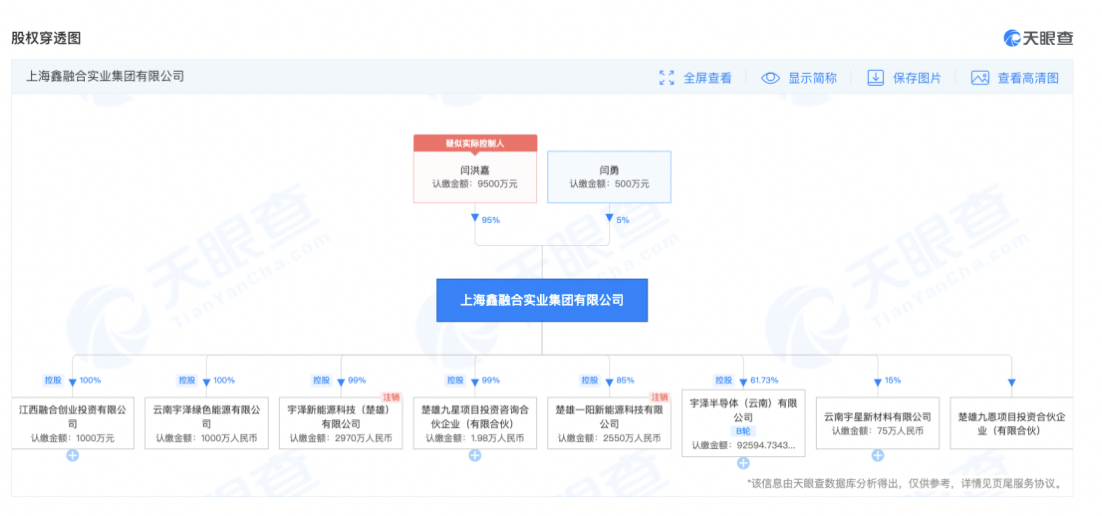
Task: Click 认缴金额：1.98万人民币 value
Action: click(474, 438)
